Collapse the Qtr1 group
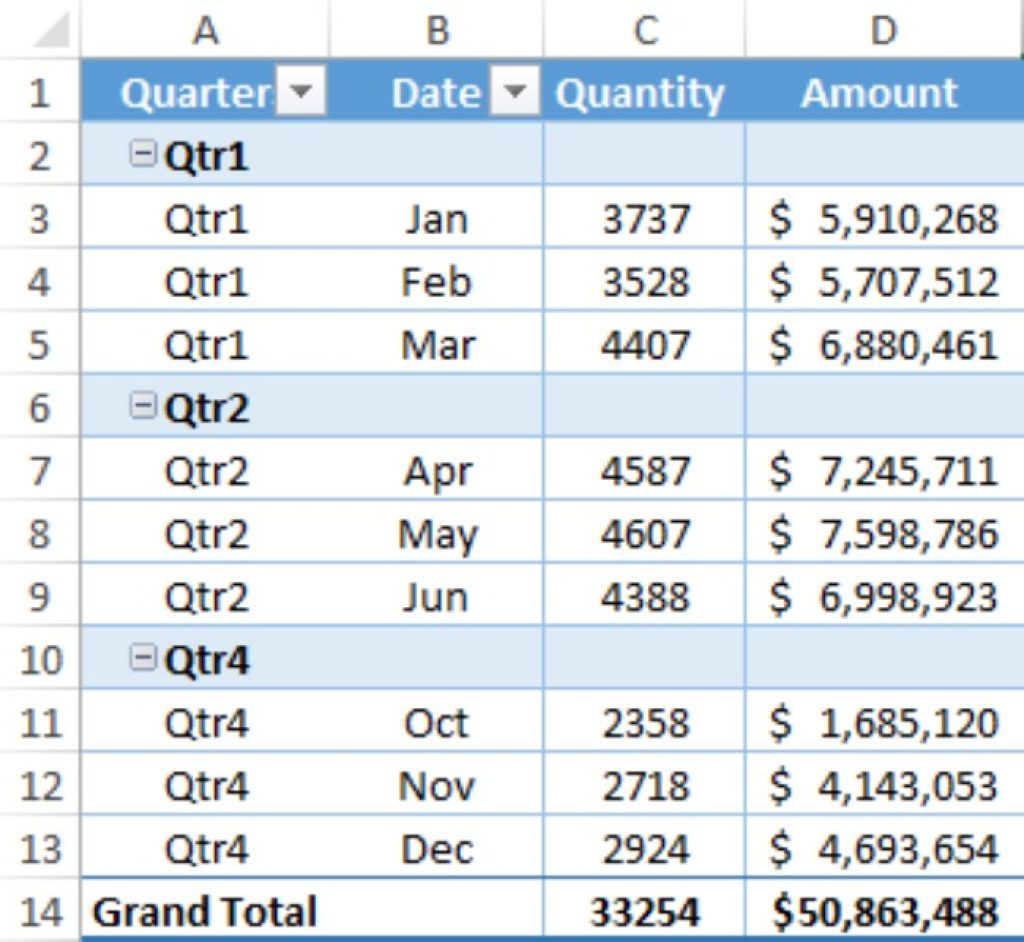This screenshot has height=942, width=1024. click(x=144, y=156)
